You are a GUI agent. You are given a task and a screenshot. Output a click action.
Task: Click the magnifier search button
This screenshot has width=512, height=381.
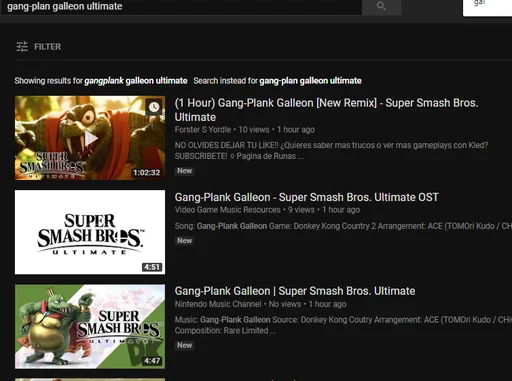click(381, 6)
